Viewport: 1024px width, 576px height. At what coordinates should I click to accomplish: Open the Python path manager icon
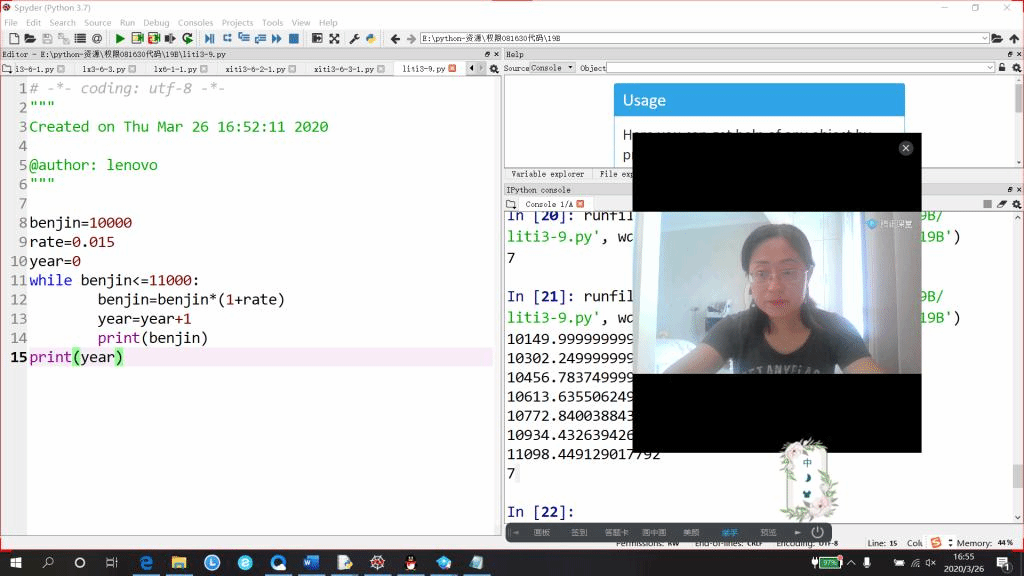click(x=371, y=38)
